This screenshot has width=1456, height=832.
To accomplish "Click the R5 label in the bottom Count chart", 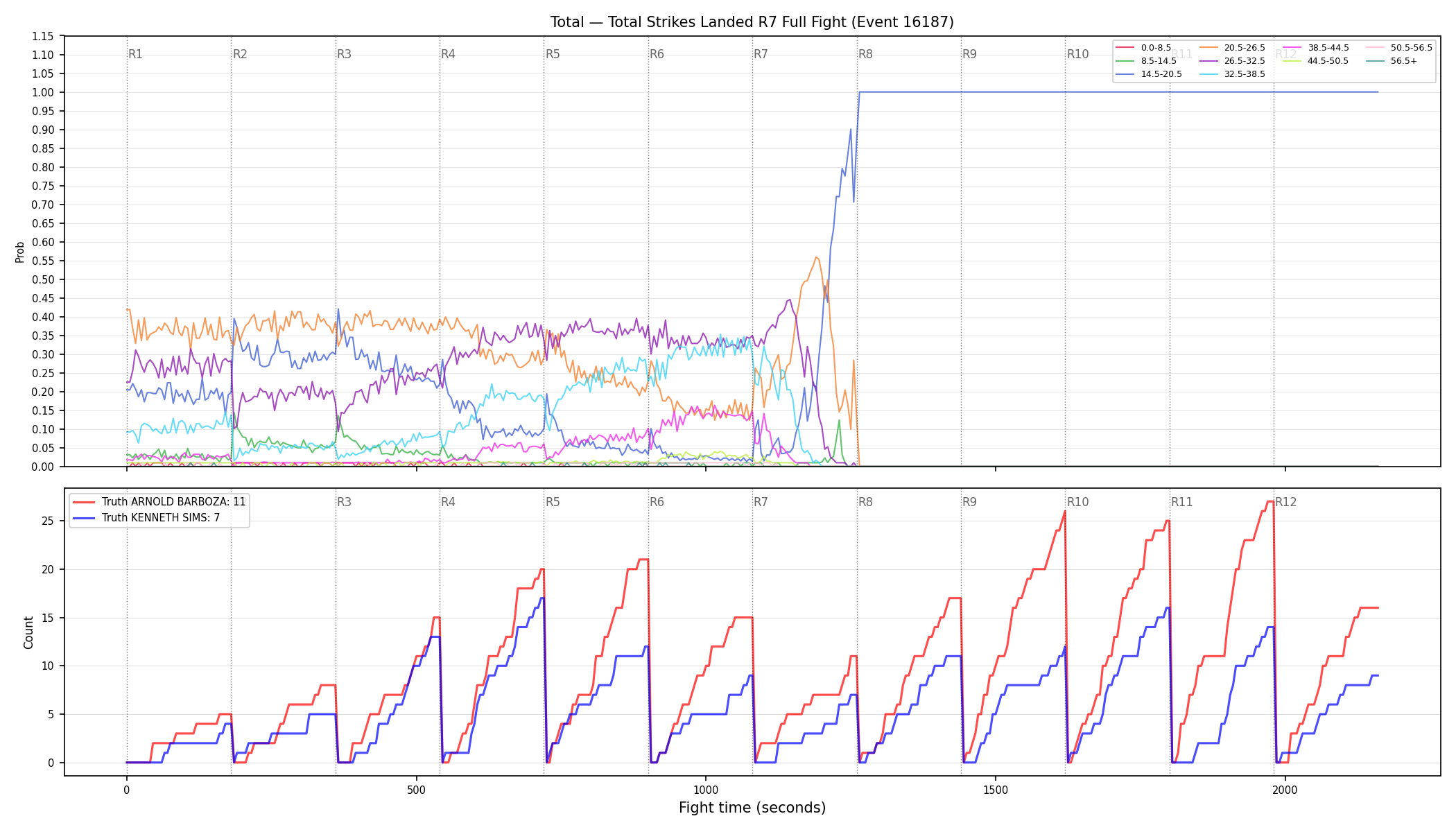I will pyautogui.click(x=553, y=502).
